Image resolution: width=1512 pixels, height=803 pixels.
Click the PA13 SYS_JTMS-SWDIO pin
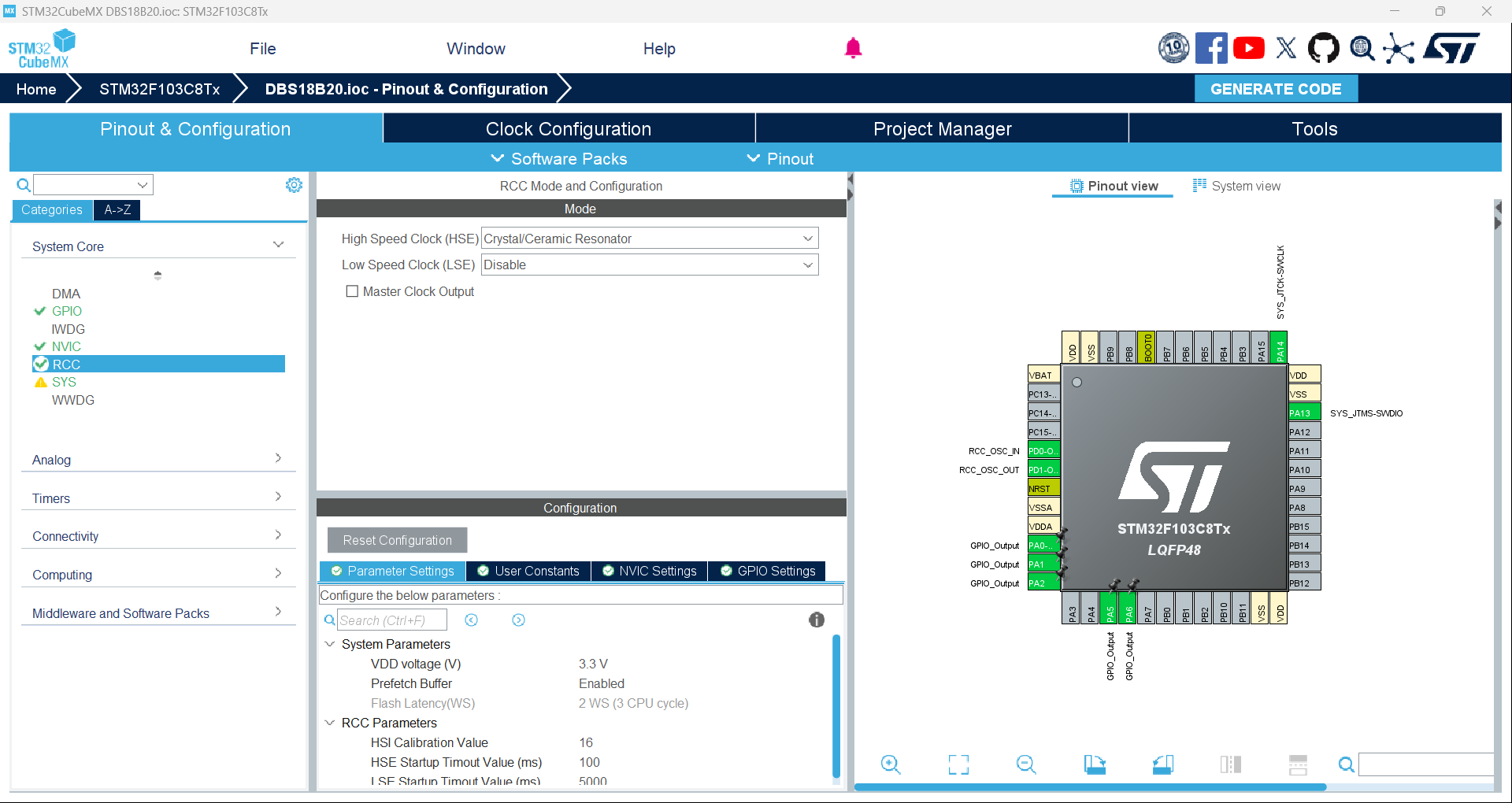tap(1304, 413)
